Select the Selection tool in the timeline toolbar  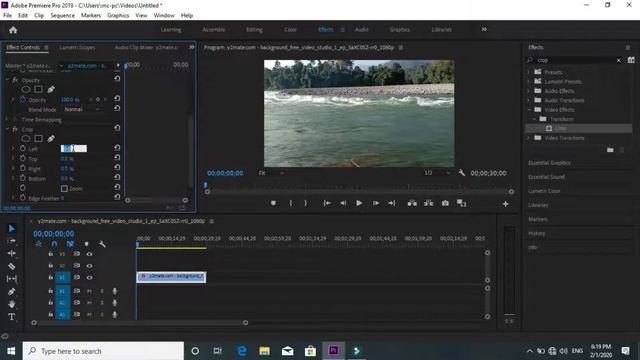pos(12,229)
